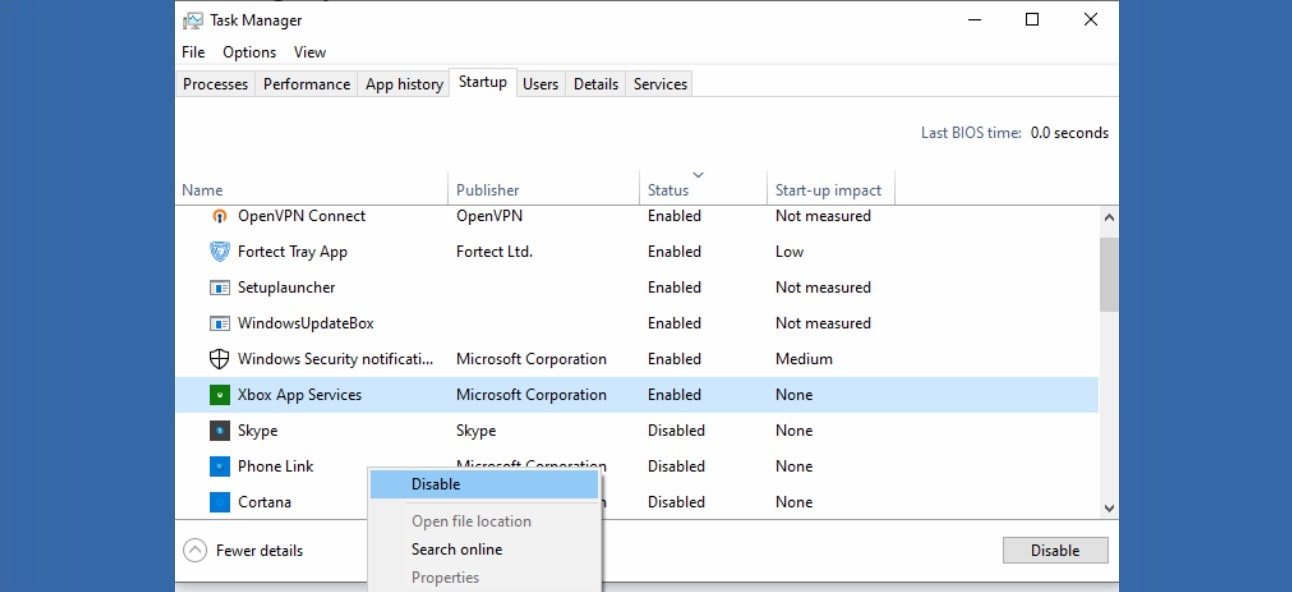Click the WindowsUpdateBox icon
Image resolution: width=1292 pixels, height=592 pixels.
pyautogui.click(x=219, y=323)
